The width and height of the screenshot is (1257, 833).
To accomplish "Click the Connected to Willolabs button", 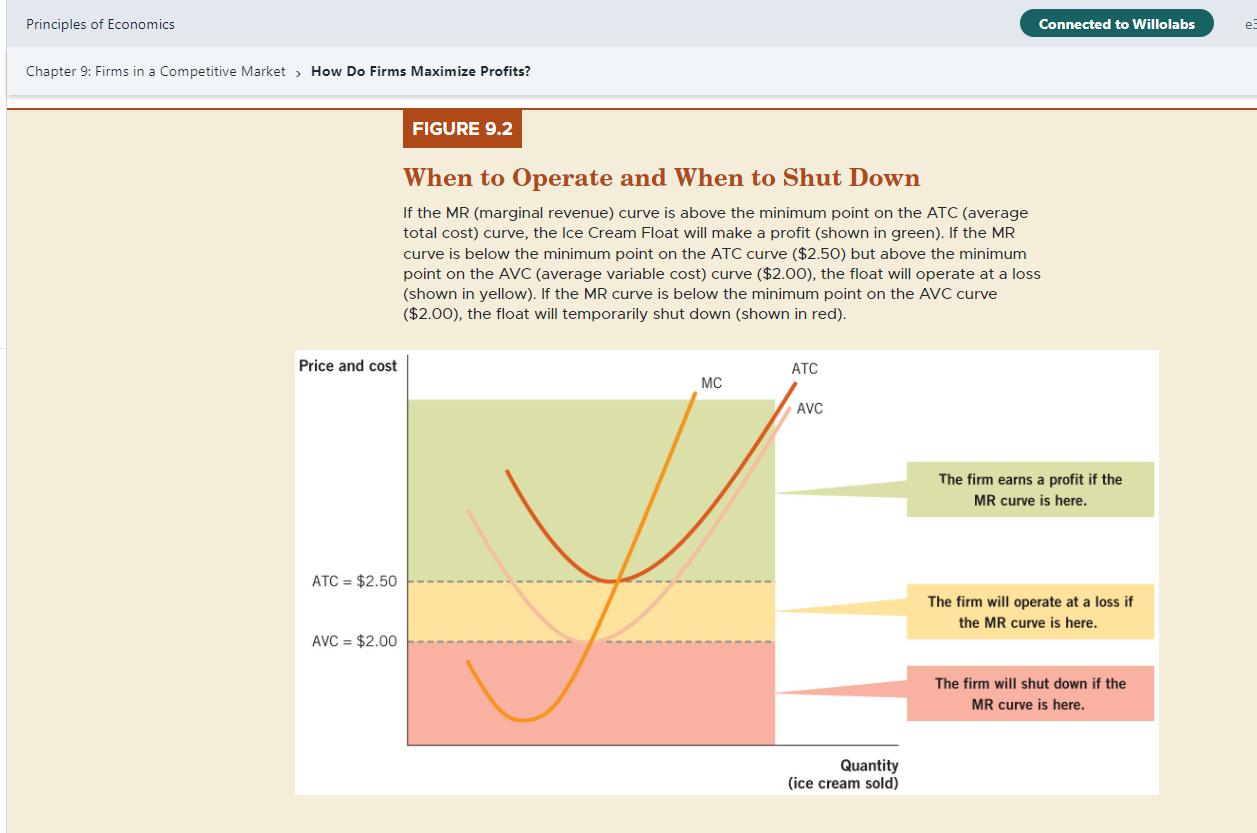I will point(1116,22).
